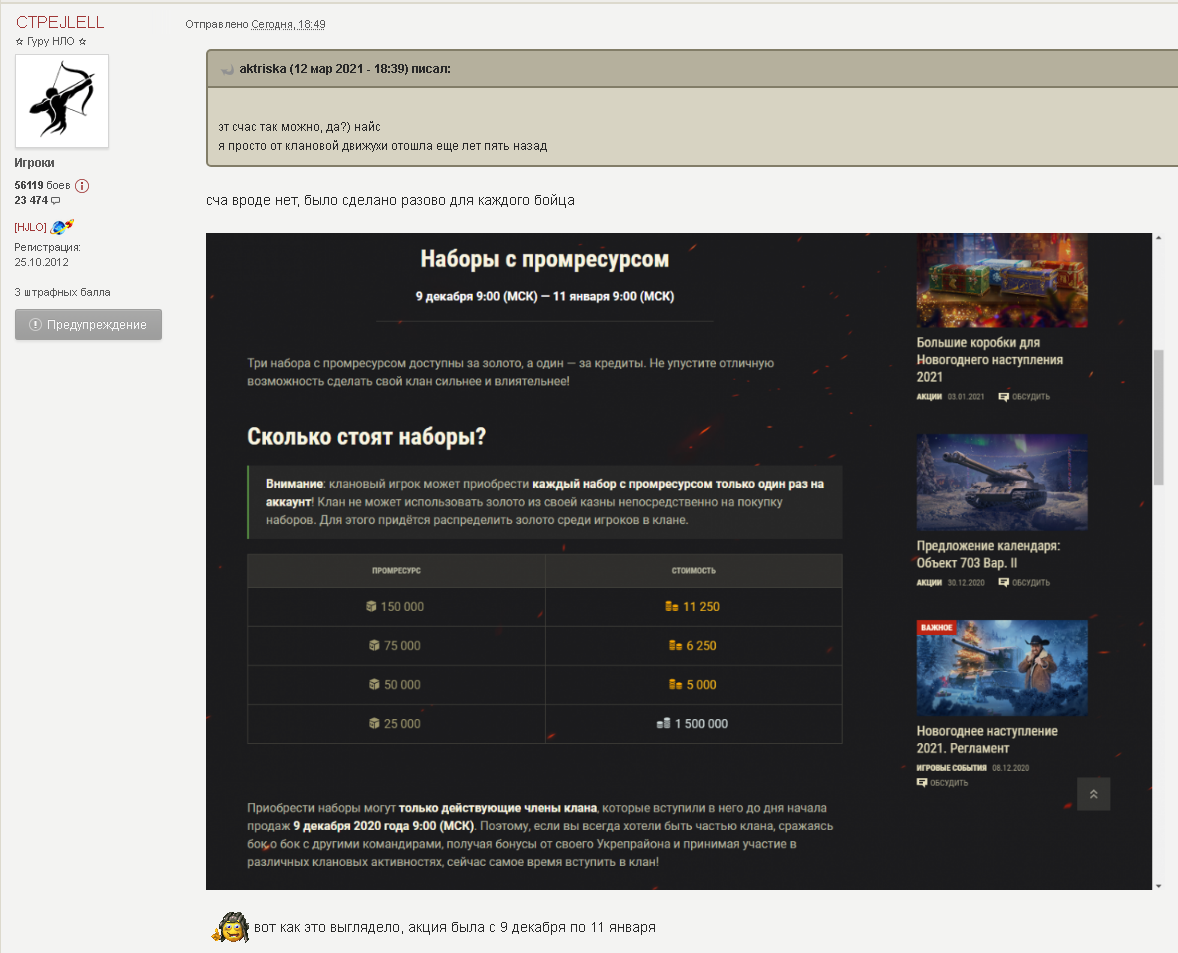Click the АКЦИИ tag dated 30.12.2020
Screen dimensions: 1178x953
click(929, 583)
